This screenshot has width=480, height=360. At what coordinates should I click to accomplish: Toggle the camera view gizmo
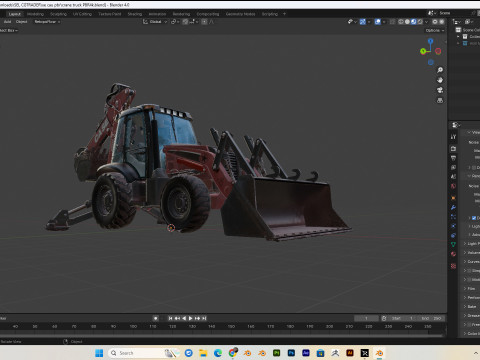[440, 90]
